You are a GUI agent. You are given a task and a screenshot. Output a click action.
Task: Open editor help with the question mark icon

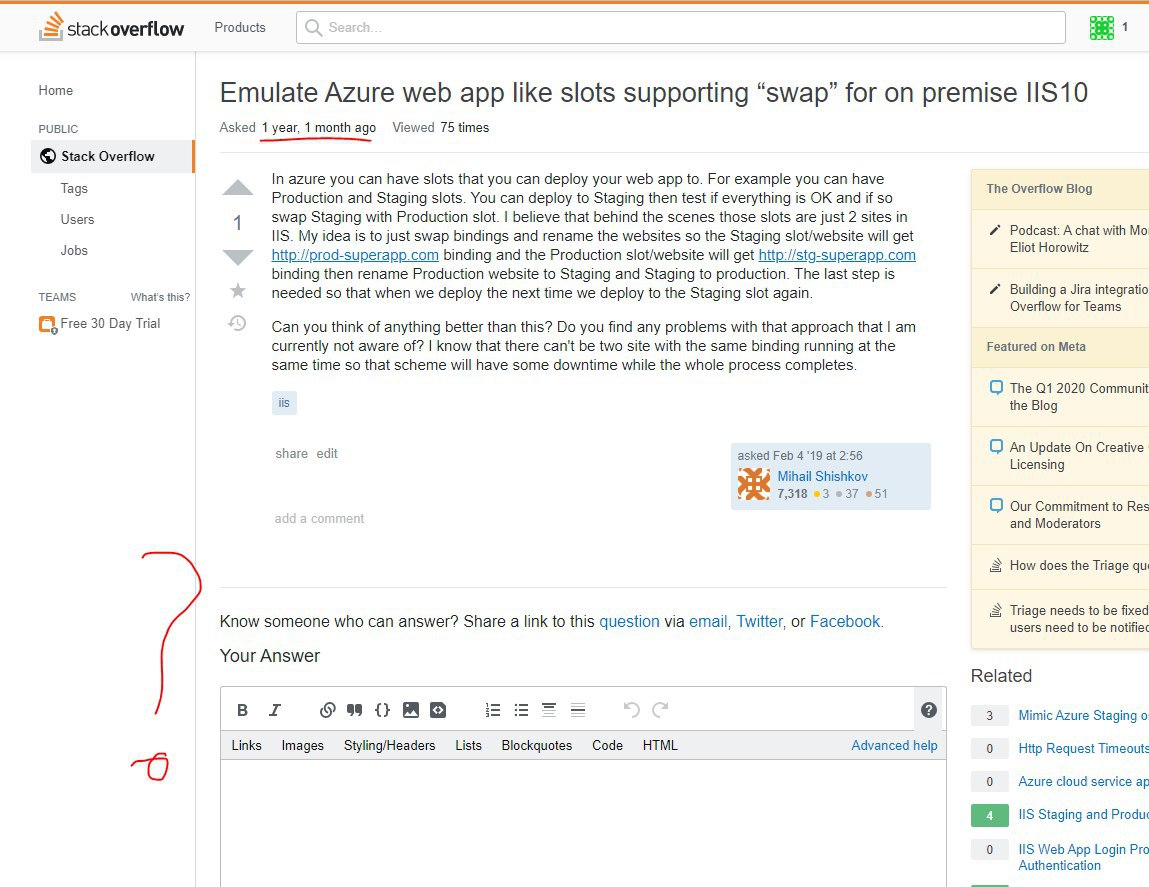pos(928,710)
